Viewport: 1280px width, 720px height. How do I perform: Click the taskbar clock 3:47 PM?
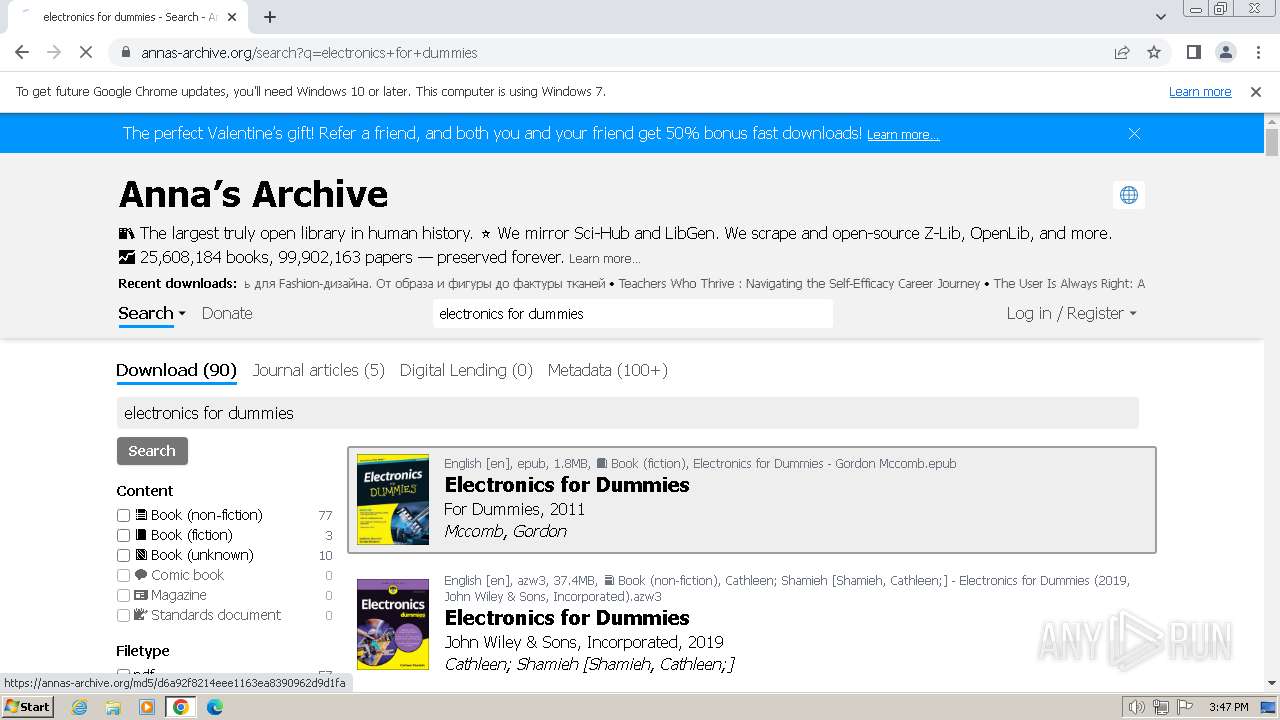1228,707
